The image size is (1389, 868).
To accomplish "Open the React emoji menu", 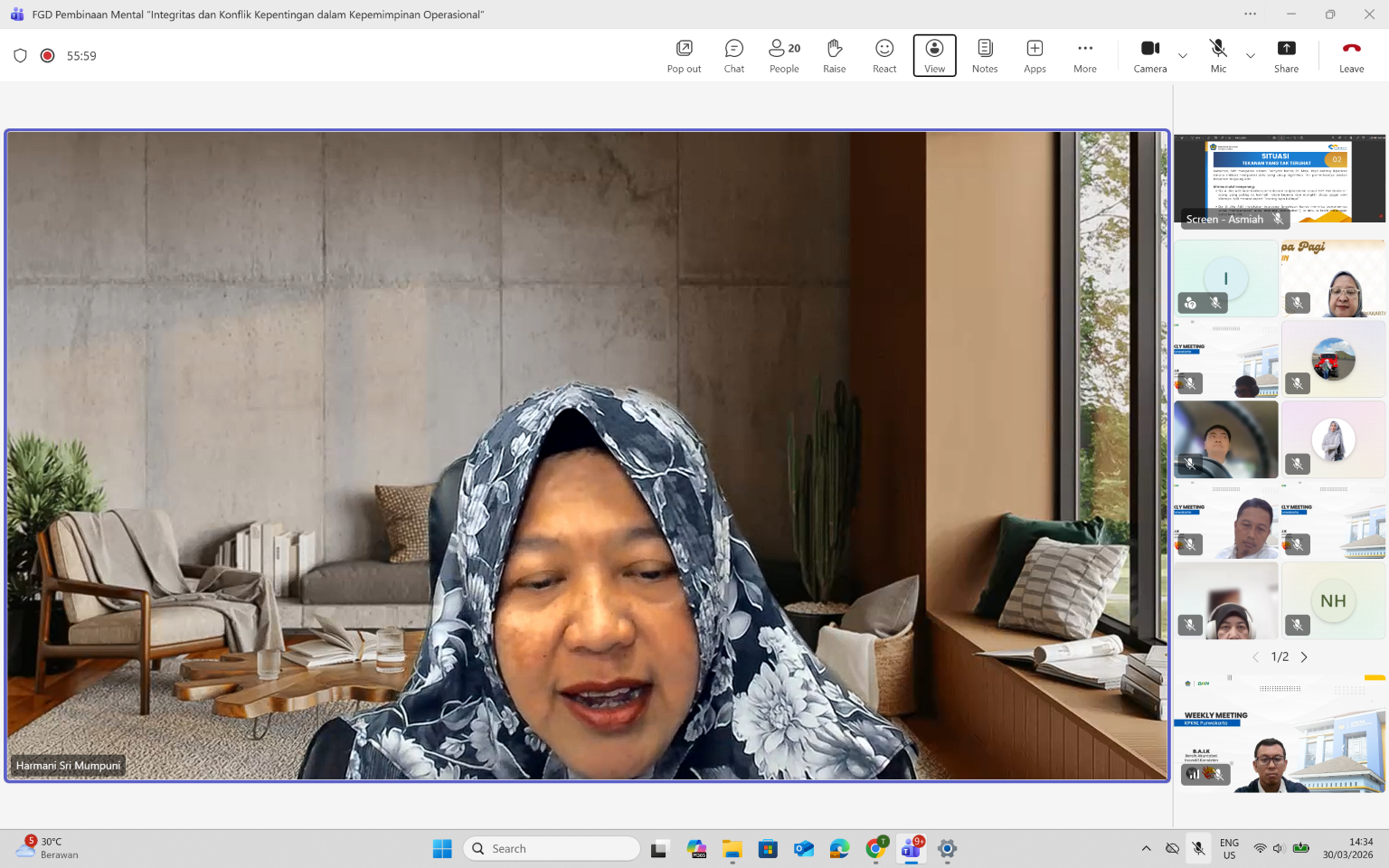I will click(883, 56).
